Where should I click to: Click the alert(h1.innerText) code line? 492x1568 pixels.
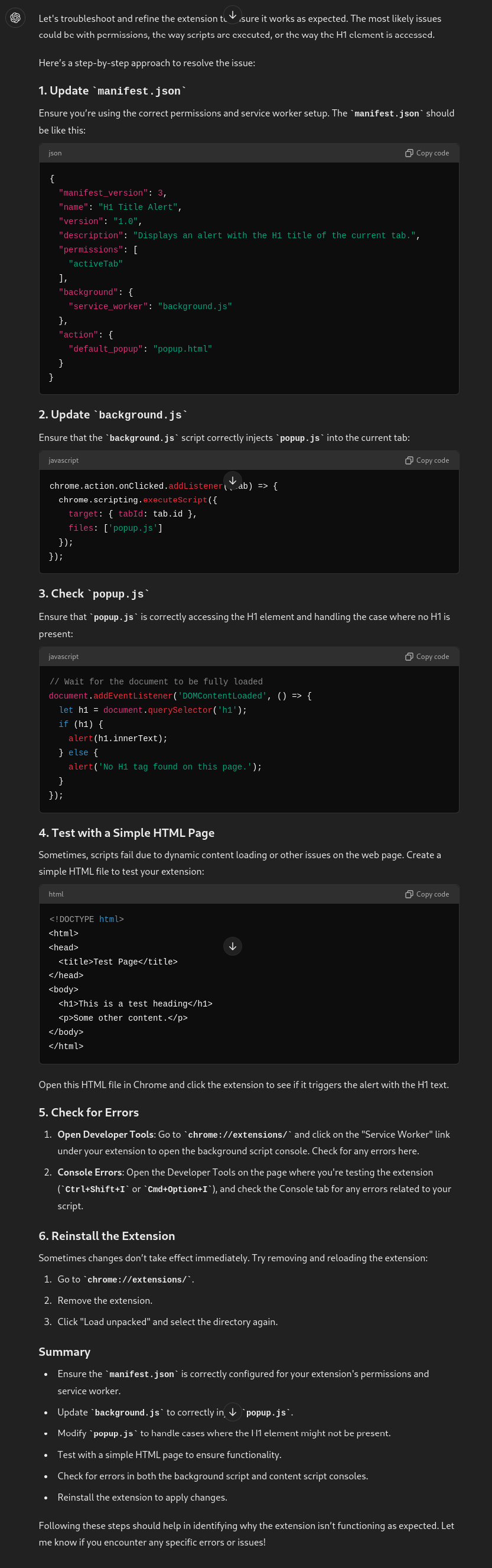[x=118, y=738]
